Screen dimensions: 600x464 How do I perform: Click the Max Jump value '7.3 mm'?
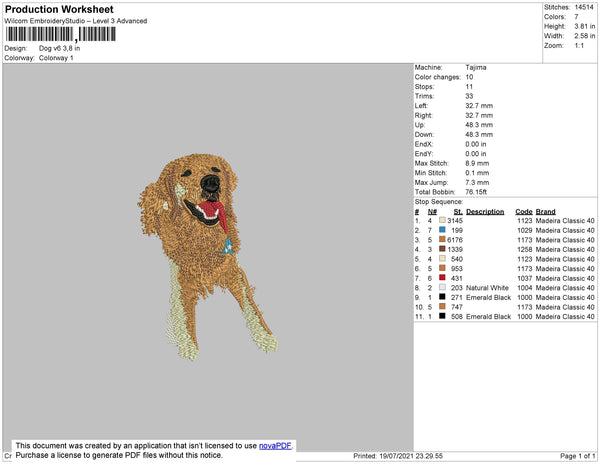point(477,182)
